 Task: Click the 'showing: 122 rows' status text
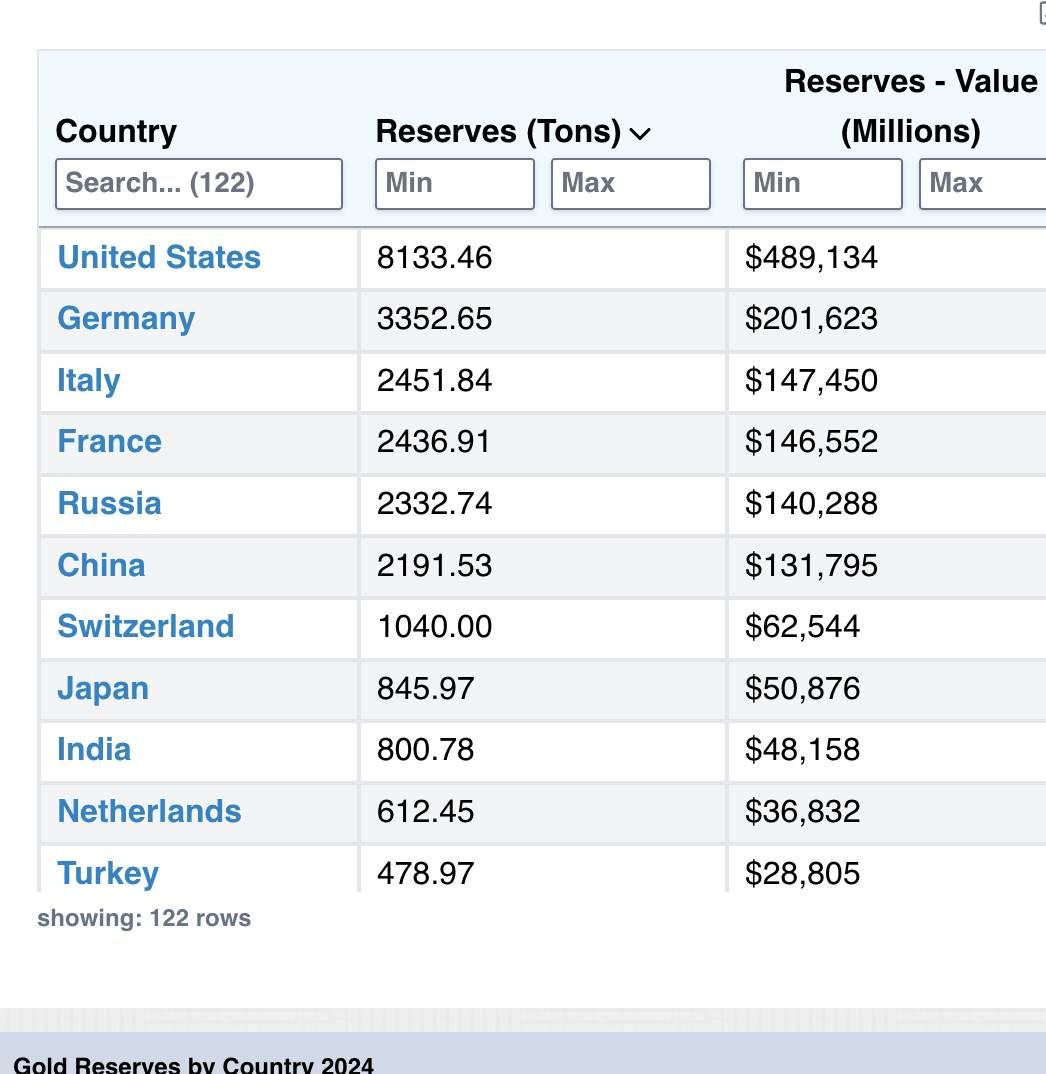tap(144, 919)
